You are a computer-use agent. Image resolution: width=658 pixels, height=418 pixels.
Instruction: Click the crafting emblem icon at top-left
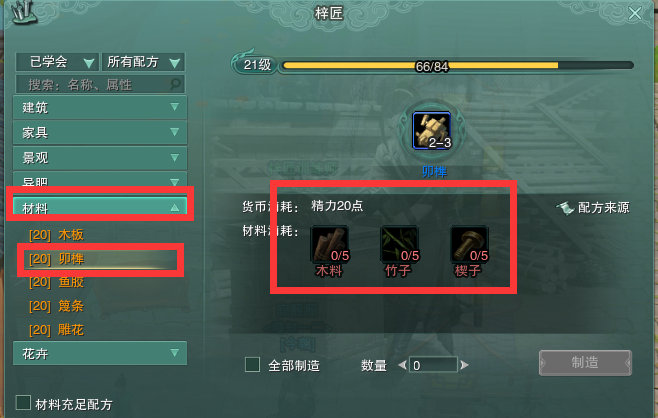[23, 12]
